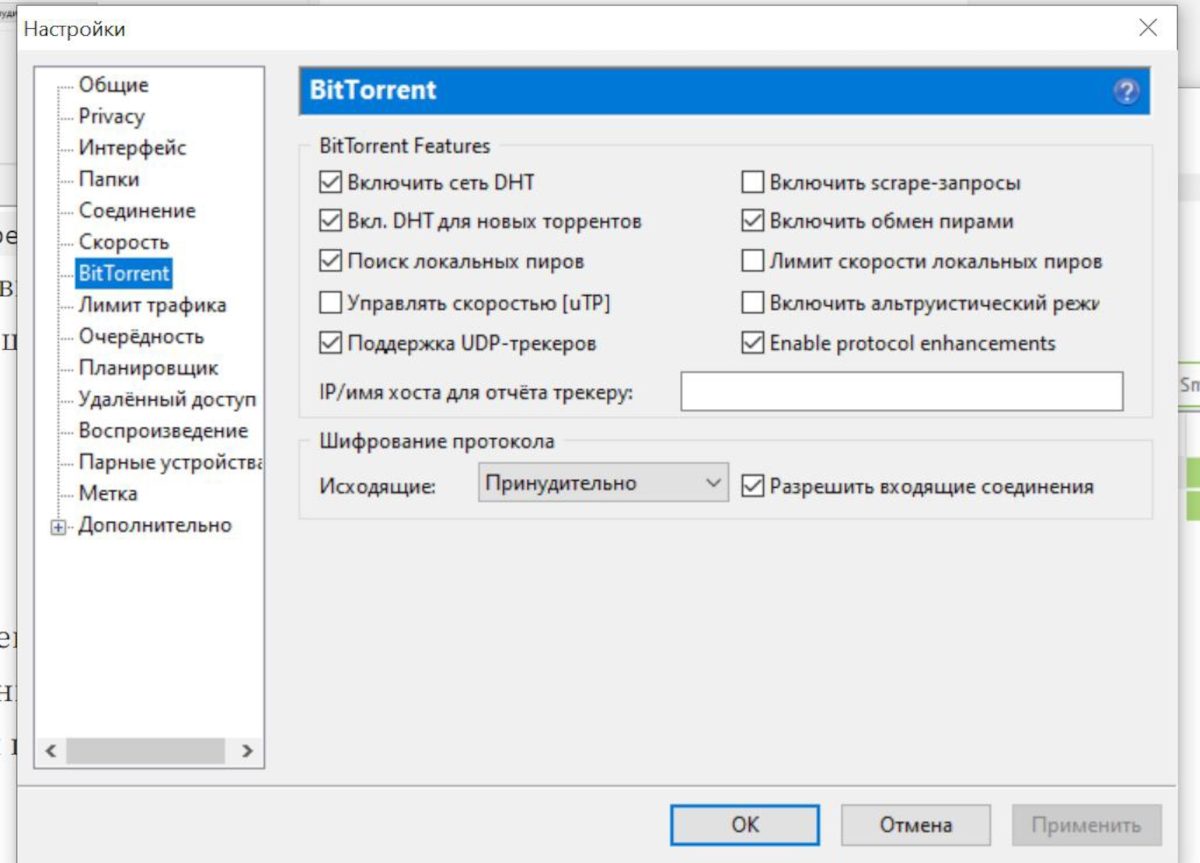Image resolution: width=1200 pixels, height=863 pixels.
Task: Click the Отмена button
Action: [x=916, y=825]
